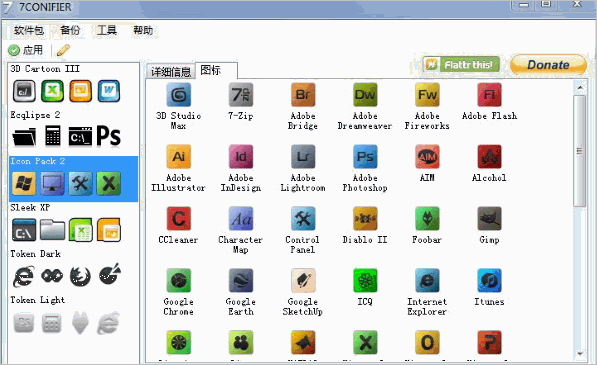Click the ICQ icon
597x365 pixels.
365,281
